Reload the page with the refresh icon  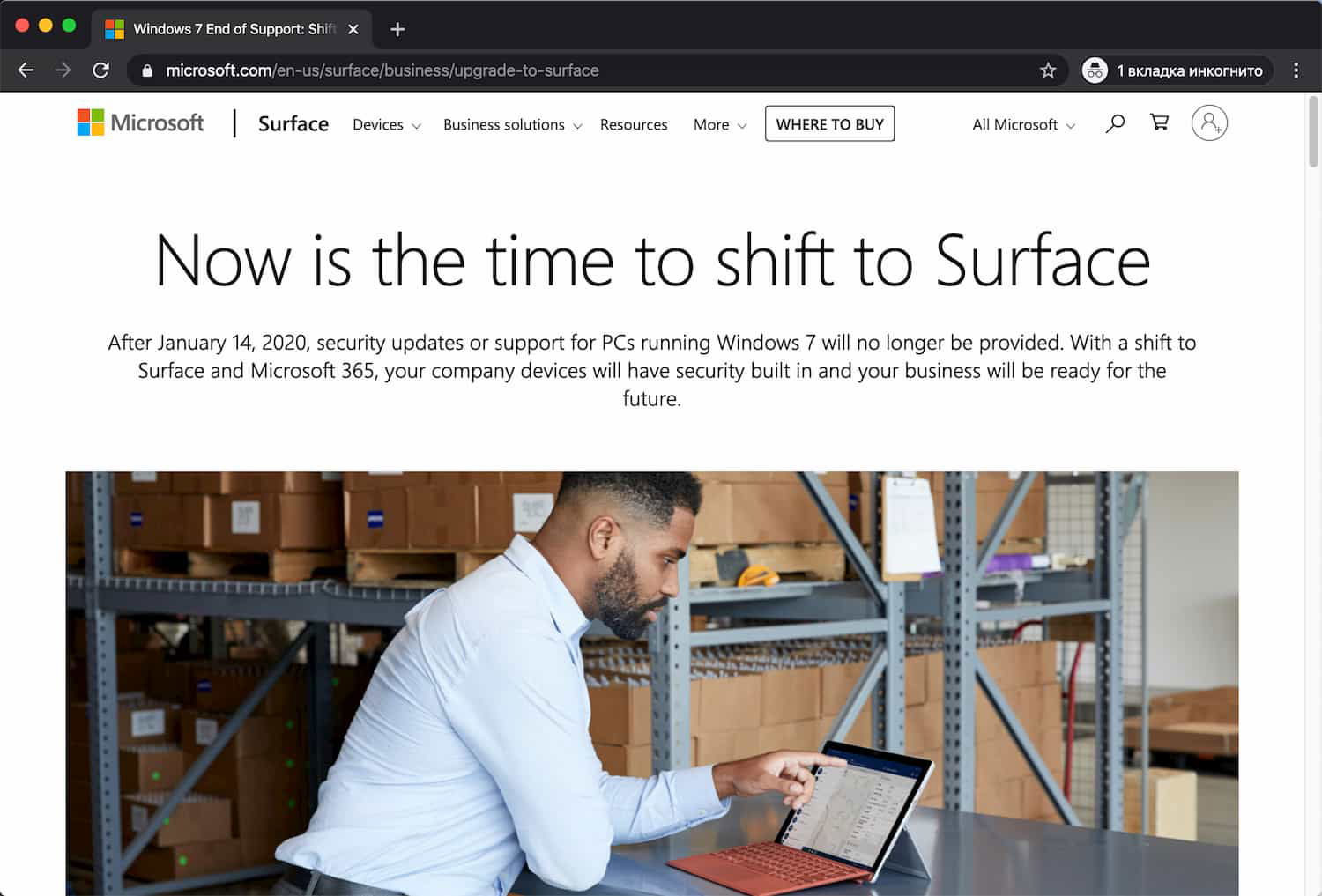[101, 70]
